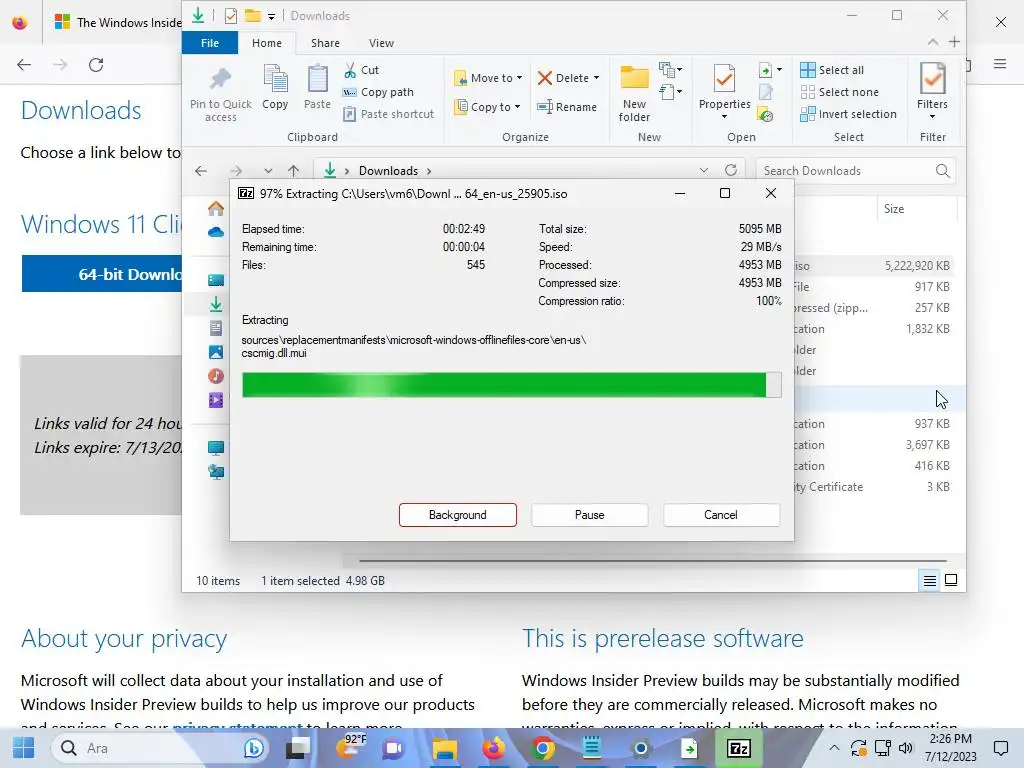Show hidden system tray icons
Viewport: 1024px width, 768px height.
pyautogui.click(x=834, y=748)
